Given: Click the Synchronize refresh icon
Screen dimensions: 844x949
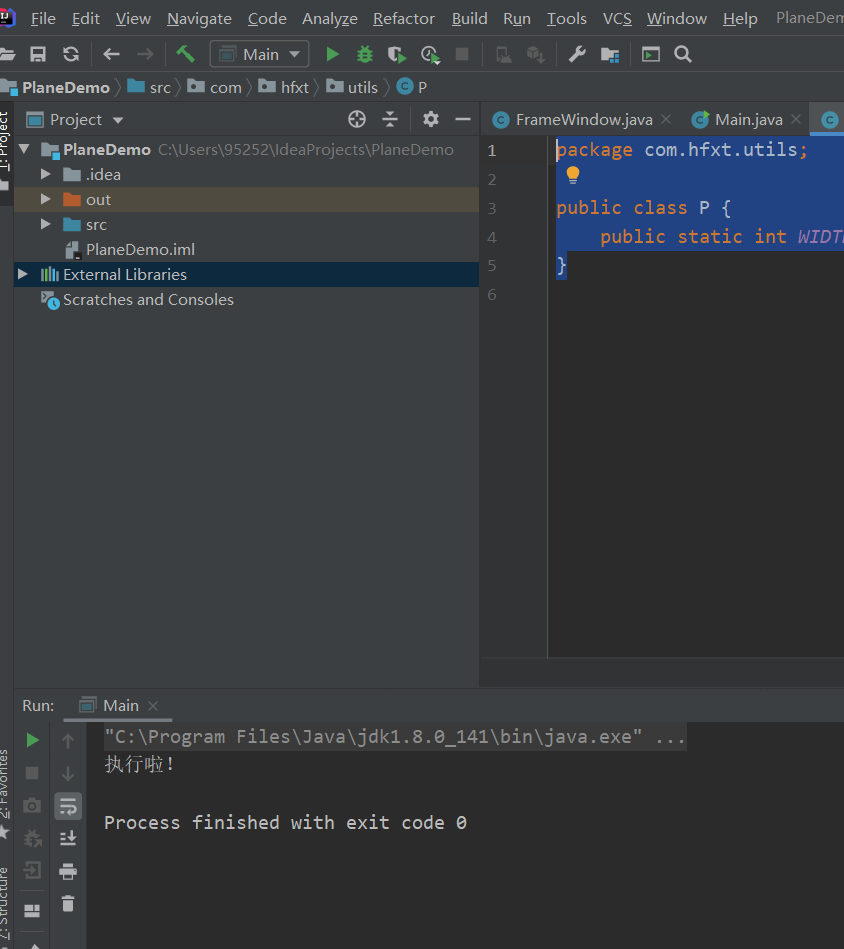Looking at the screenshot, I should point(71,54).
